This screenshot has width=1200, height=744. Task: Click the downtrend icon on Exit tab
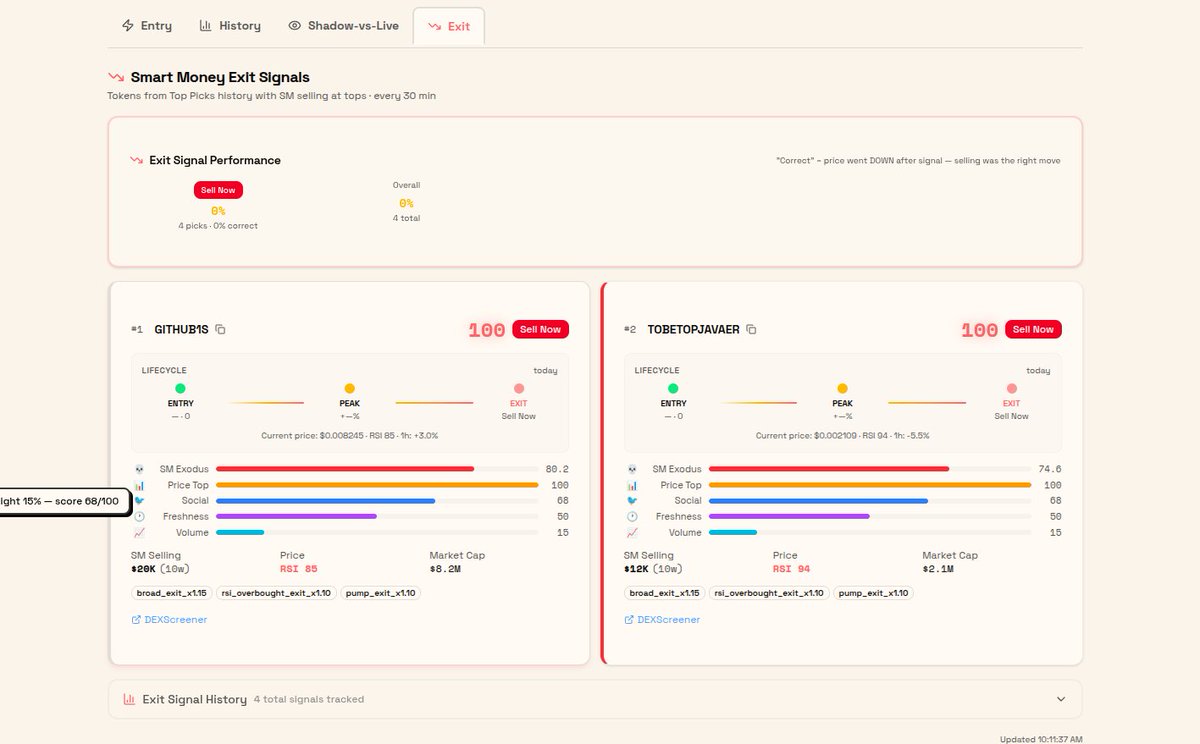click(x=434, y=26)
